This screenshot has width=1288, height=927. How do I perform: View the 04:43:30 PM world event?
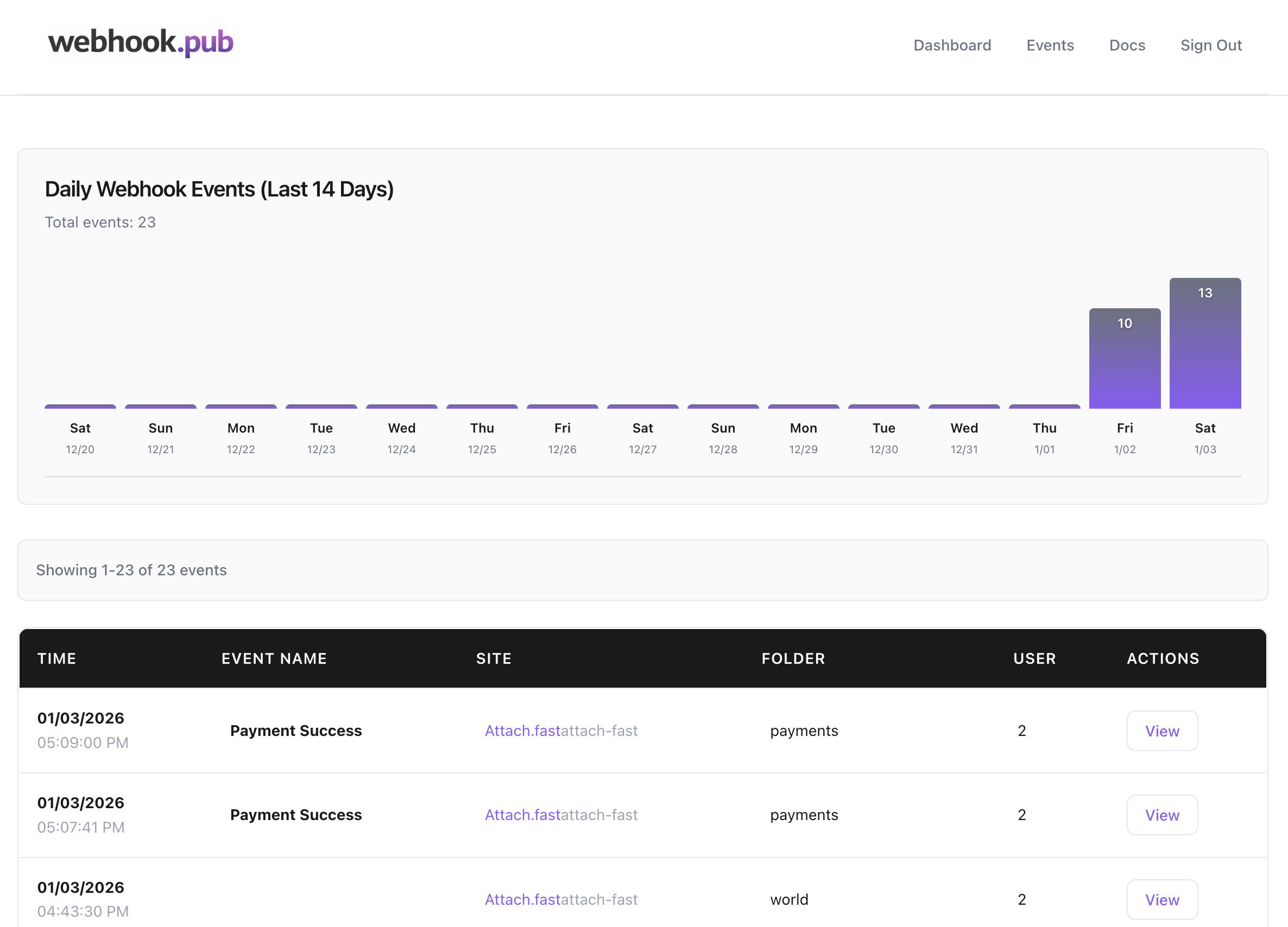point(1162,899)
